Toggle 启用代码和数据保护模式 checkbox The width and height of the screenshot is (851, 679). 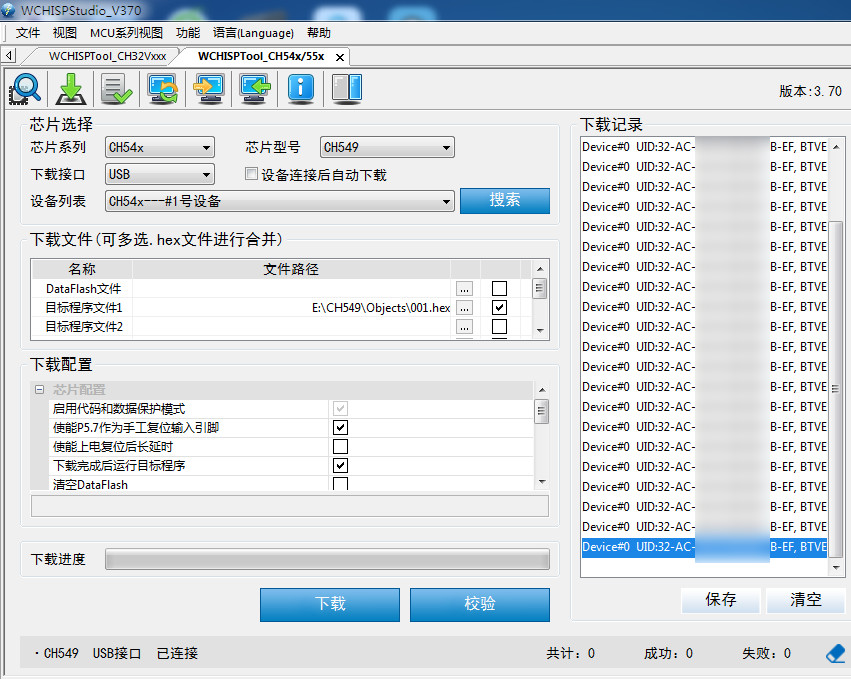tap(340, 408)
